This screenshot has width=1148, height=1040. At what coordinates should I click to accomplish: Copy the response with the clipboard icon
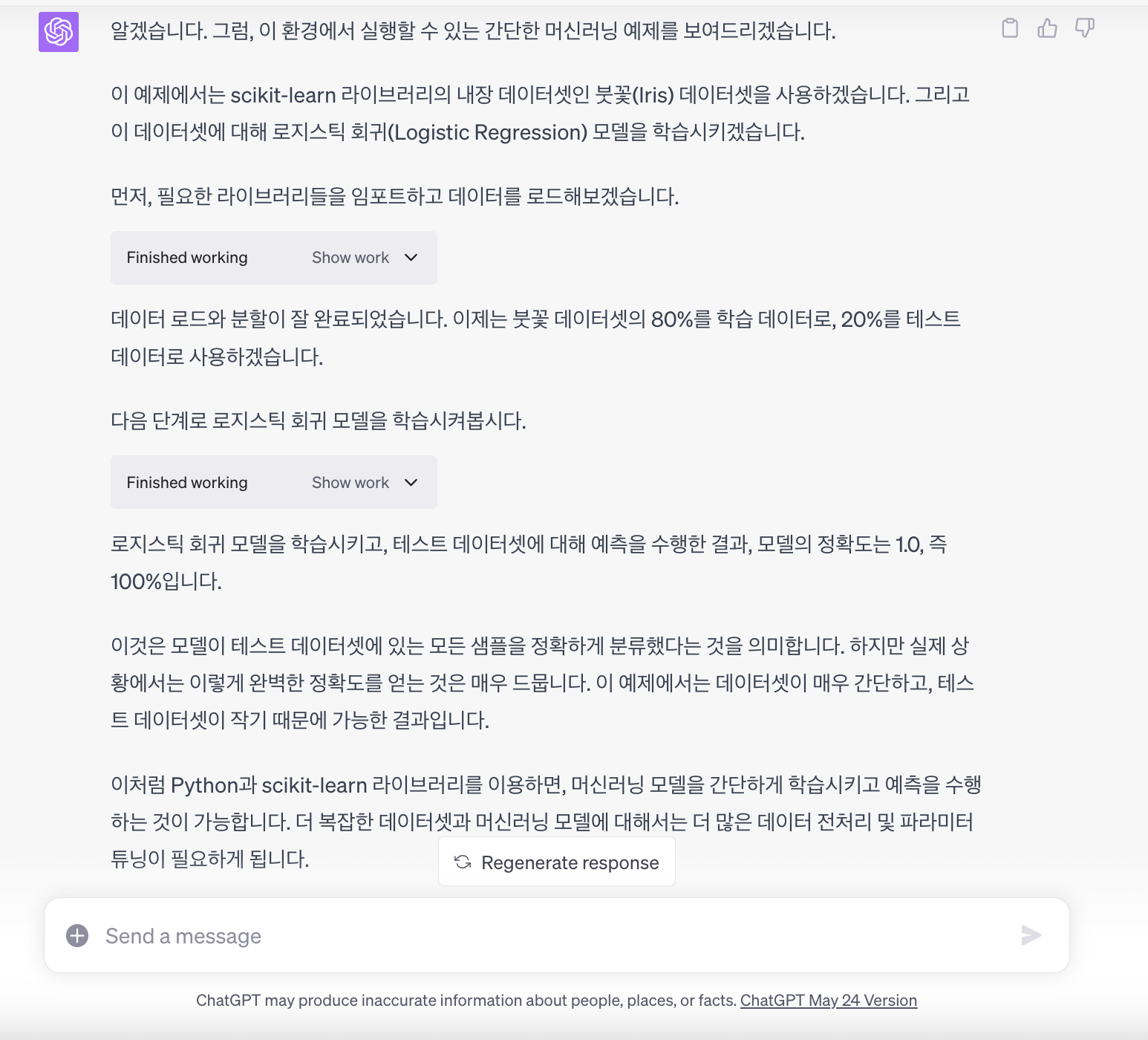tap(1010, 28)
